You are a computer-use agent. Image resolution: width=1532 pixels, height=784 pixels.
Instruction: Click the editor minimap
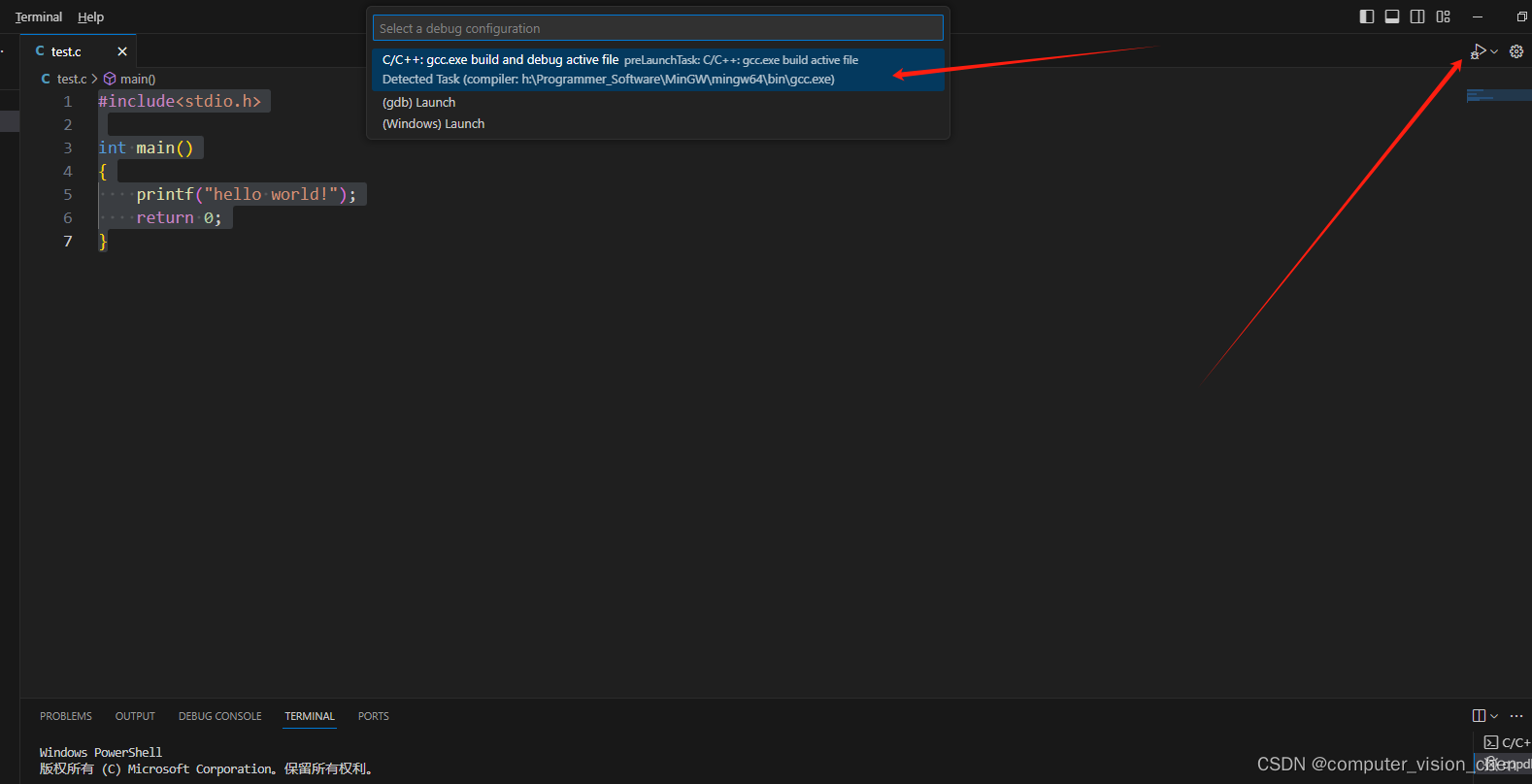click(x=1499, y=95)
